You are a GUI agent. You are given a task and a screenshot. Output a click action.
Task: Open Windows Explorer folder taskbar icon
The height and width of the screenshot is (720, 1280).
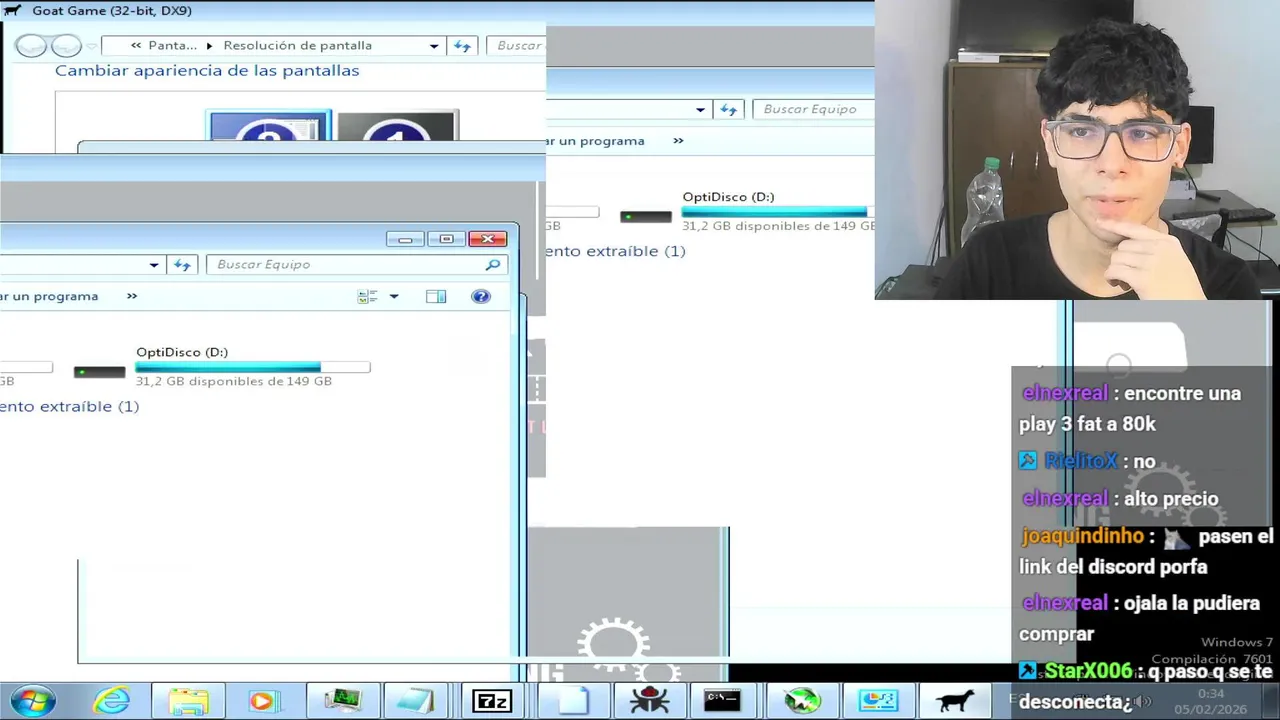(x=188, y=702)
